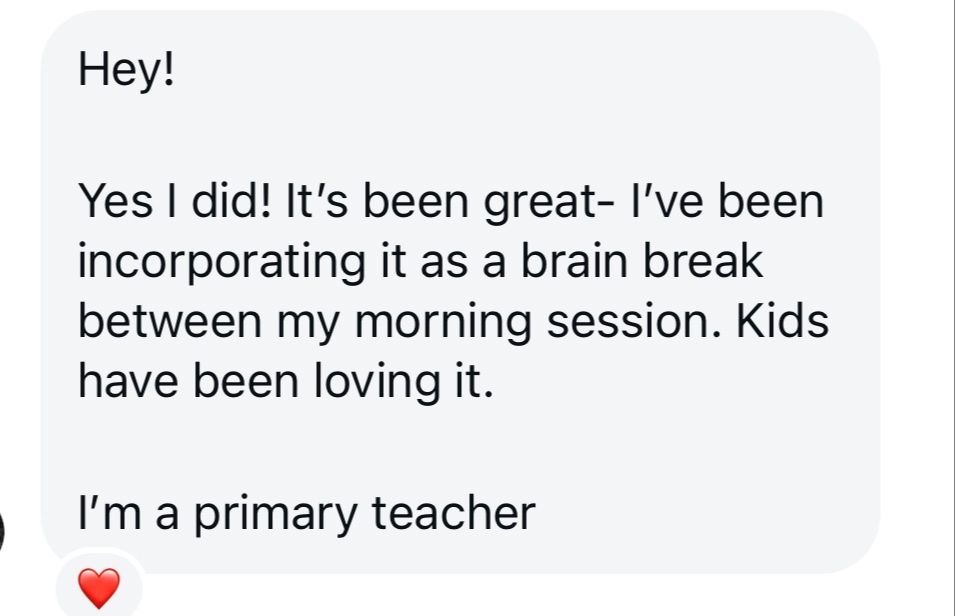Click the line "I'm a primary teacher"

(x=306, y=514)
